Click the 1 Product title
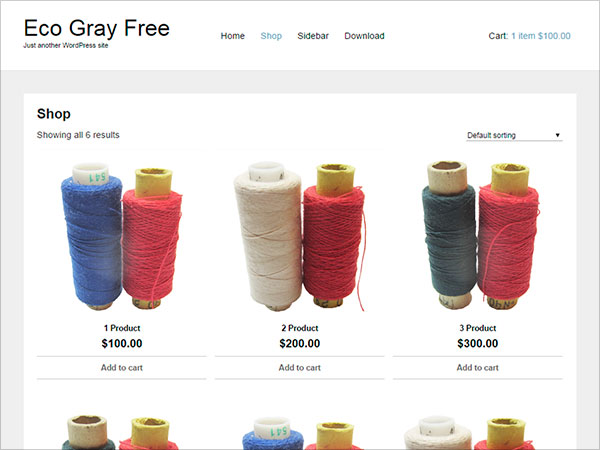Screen dimensions: 600x450 122,328
